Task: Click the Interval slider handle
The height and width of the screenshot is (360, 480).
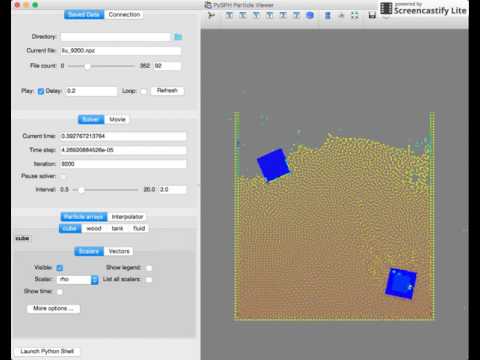Action: [81, 190]
